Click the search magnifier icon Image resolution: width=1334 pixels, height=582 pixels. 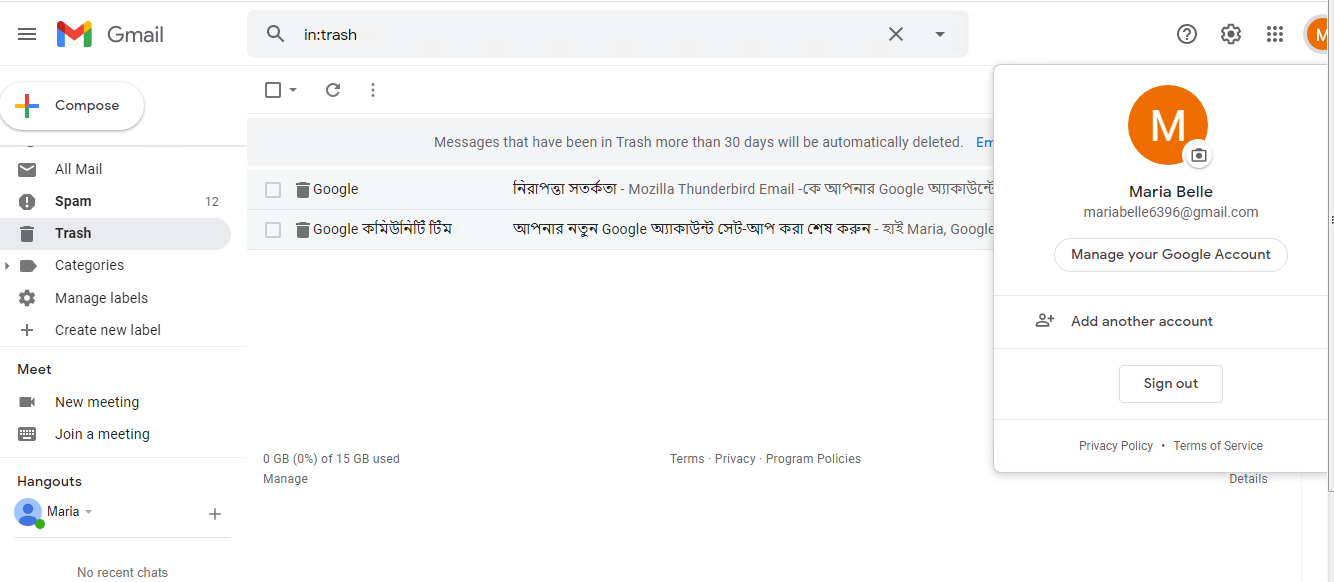(x=276, y=34)
